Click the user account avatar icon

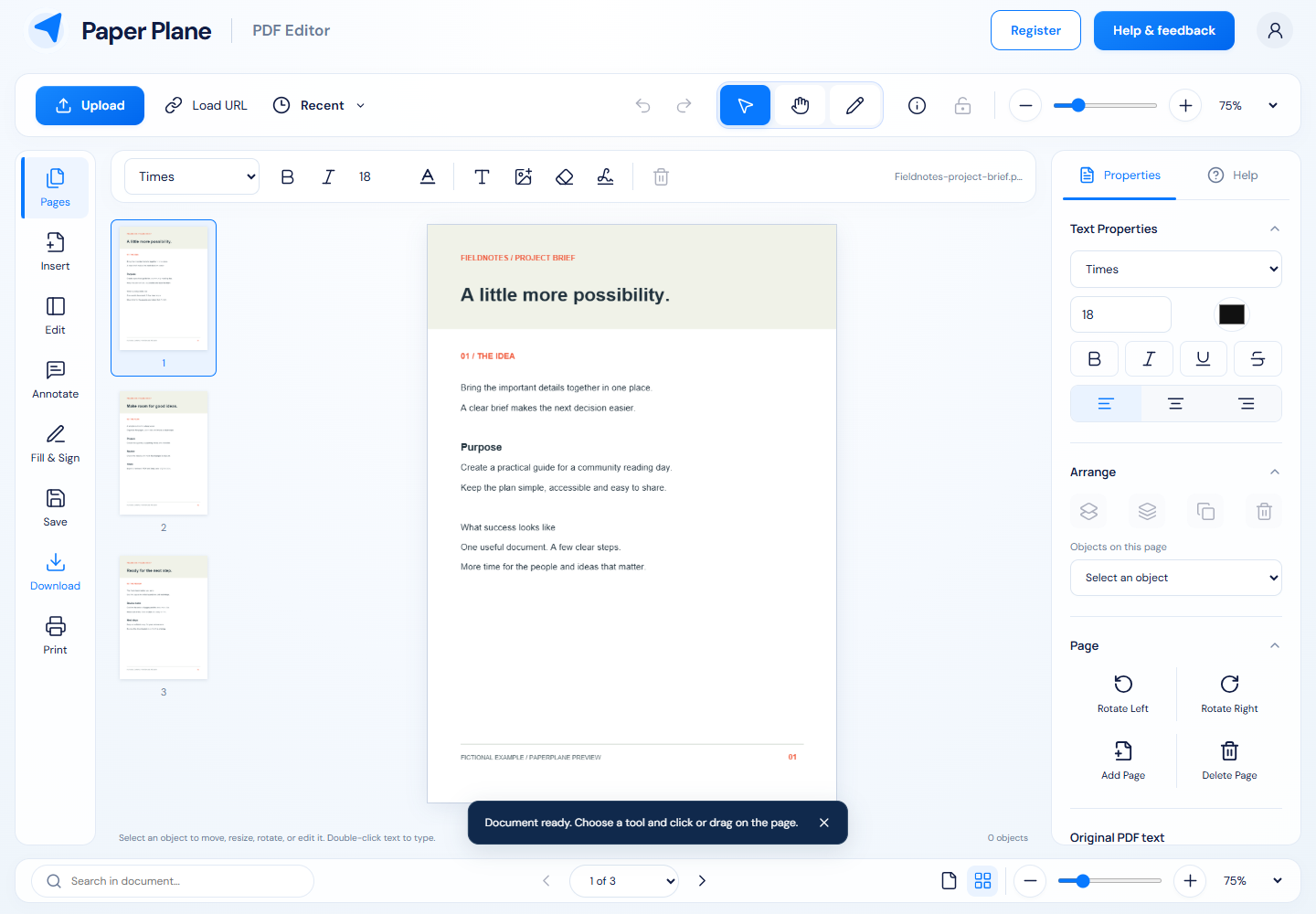click(x=1275, y=30)
